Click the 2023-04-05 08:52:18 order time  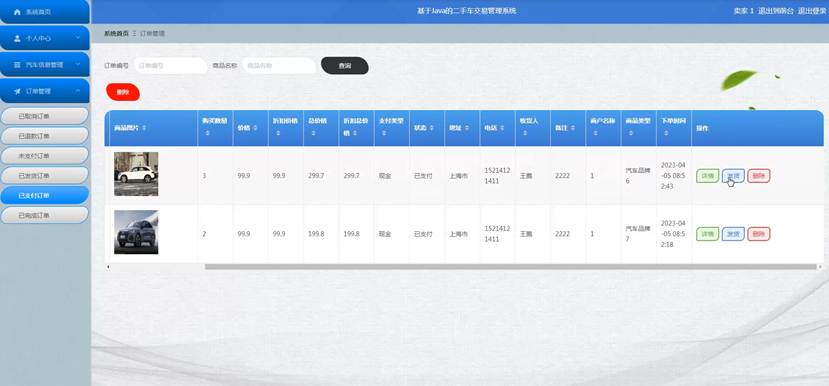click(673, 234)
